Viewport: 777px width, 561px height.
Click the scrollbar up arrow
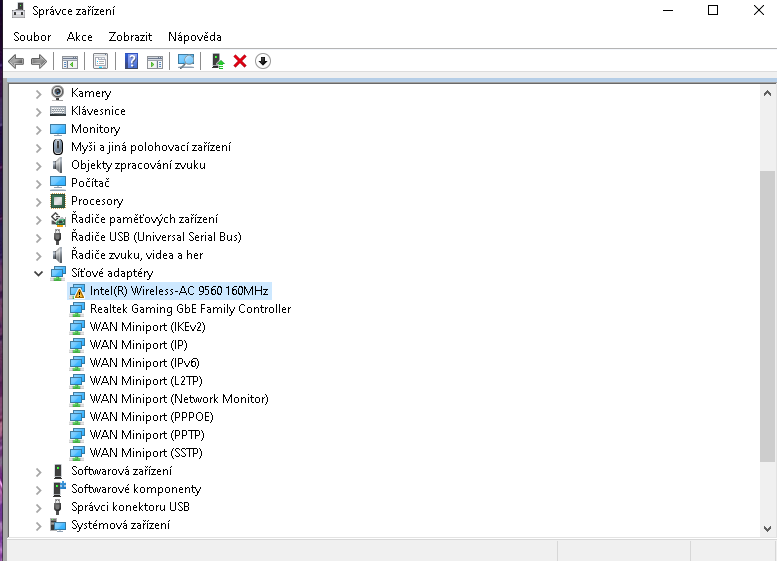[768, 93]
